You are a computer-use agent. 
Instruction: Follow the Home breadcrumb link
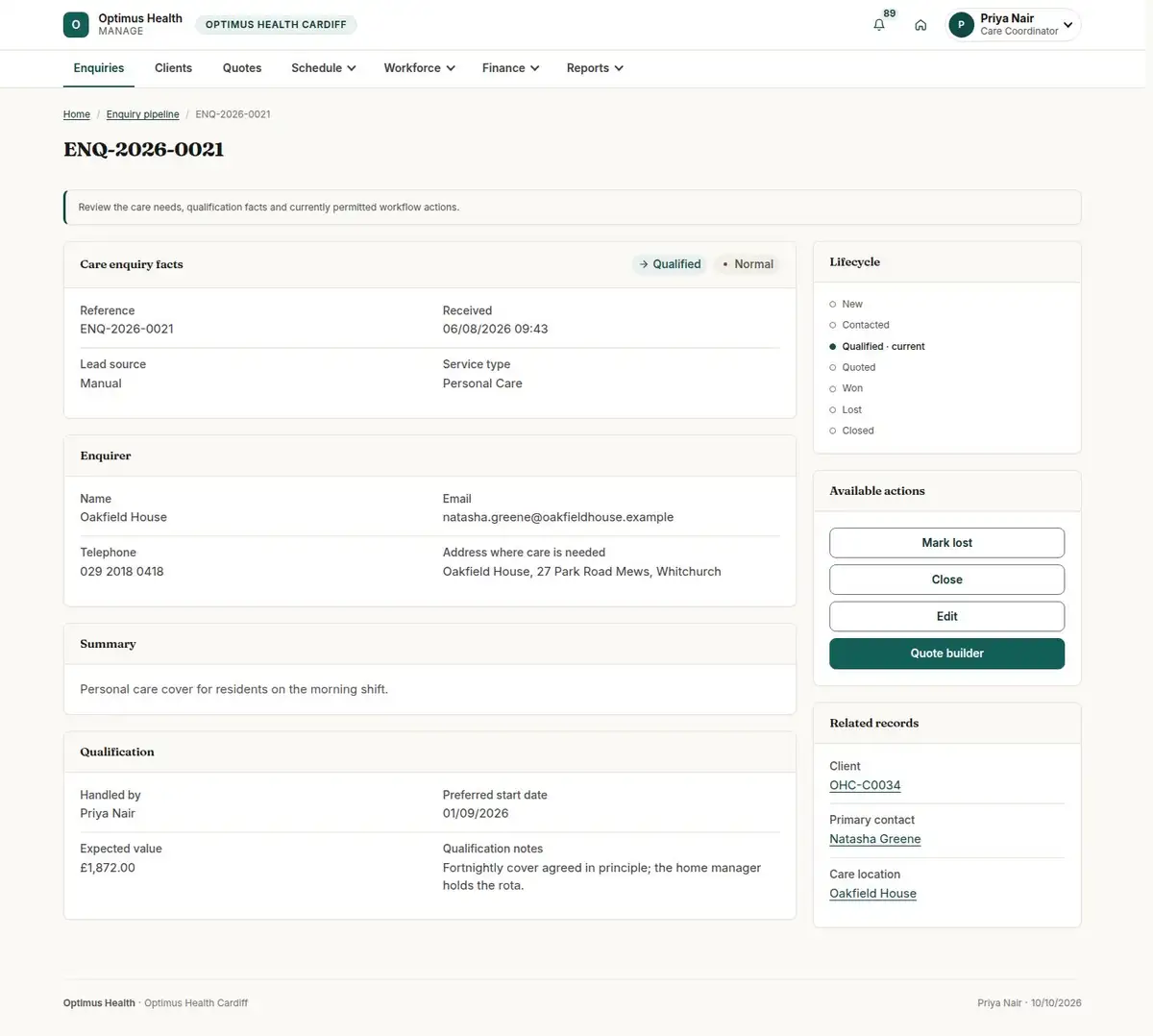(77, 114)
